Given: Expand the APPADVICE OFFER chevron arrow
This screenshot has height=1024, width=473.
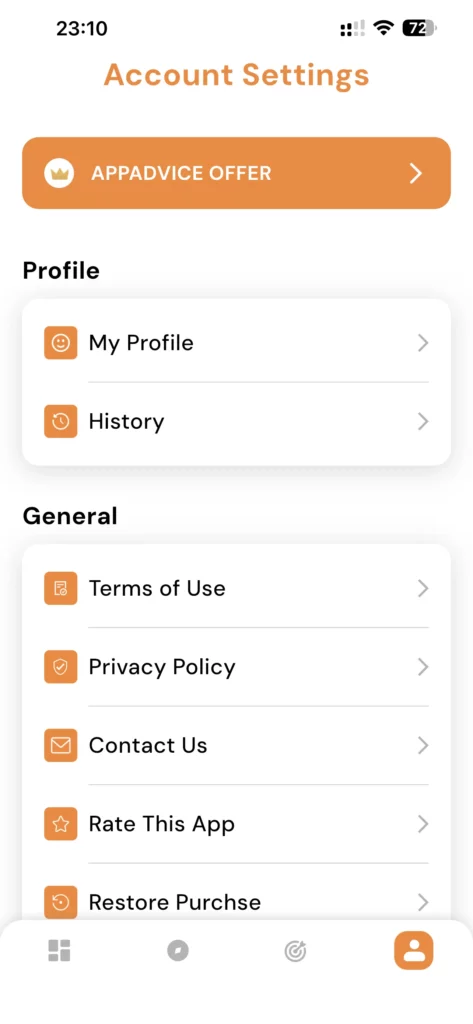Looking at the screenshot, I should [x=416, y=173].
